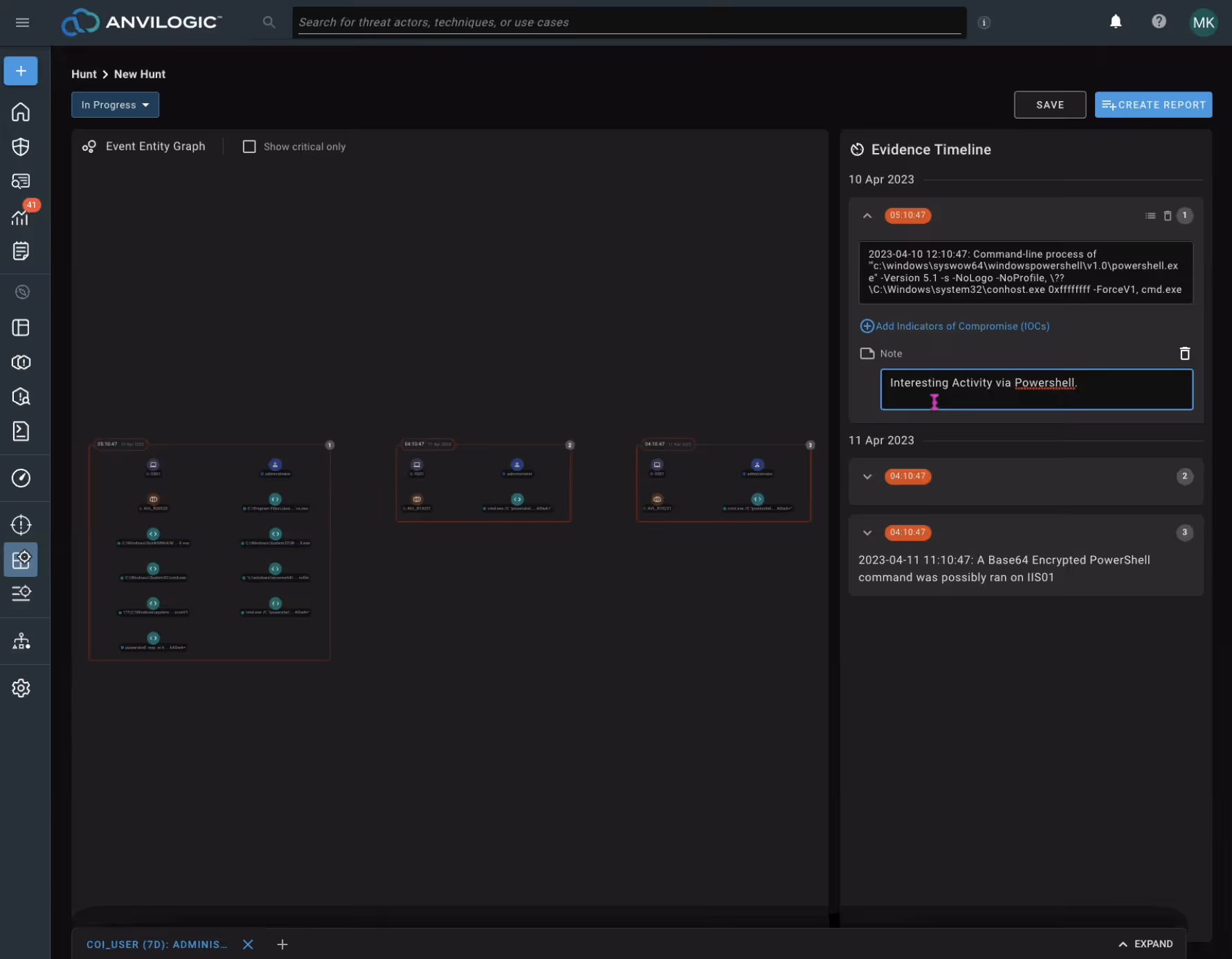Delete the 05:10:47 evidence entry
Viewport: 1232px width, 959px height.
(x=1168, y=216)
